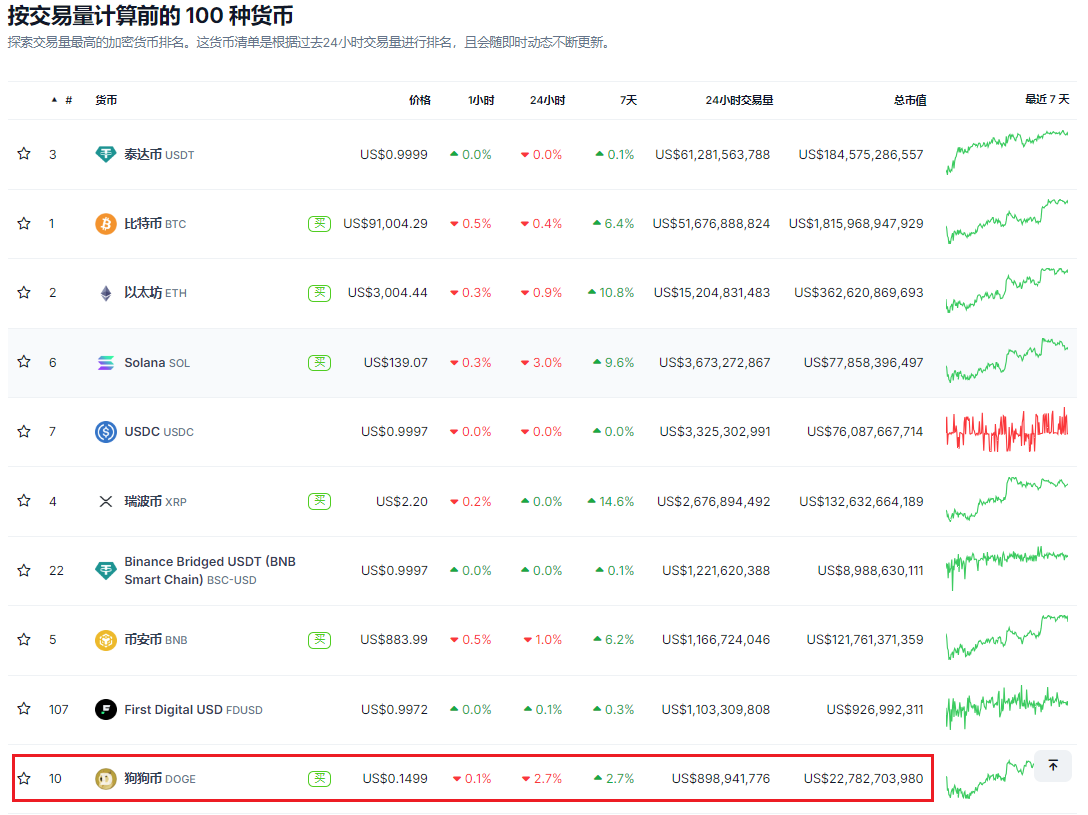Toggle favorite star for USDC
Image resolution: width=1088 pixels, height=815 pixels.
[24, 431]
